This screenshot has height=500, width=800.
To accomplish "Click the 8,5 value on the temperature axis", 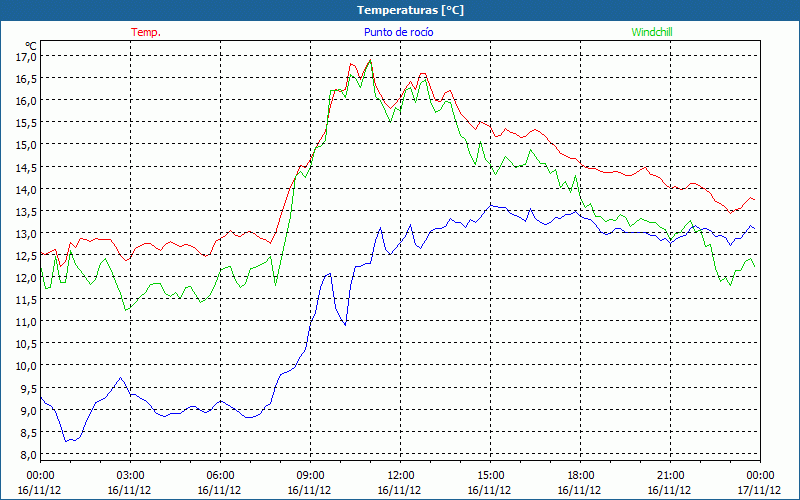I will pyautogui.click(x=29, y=433).
